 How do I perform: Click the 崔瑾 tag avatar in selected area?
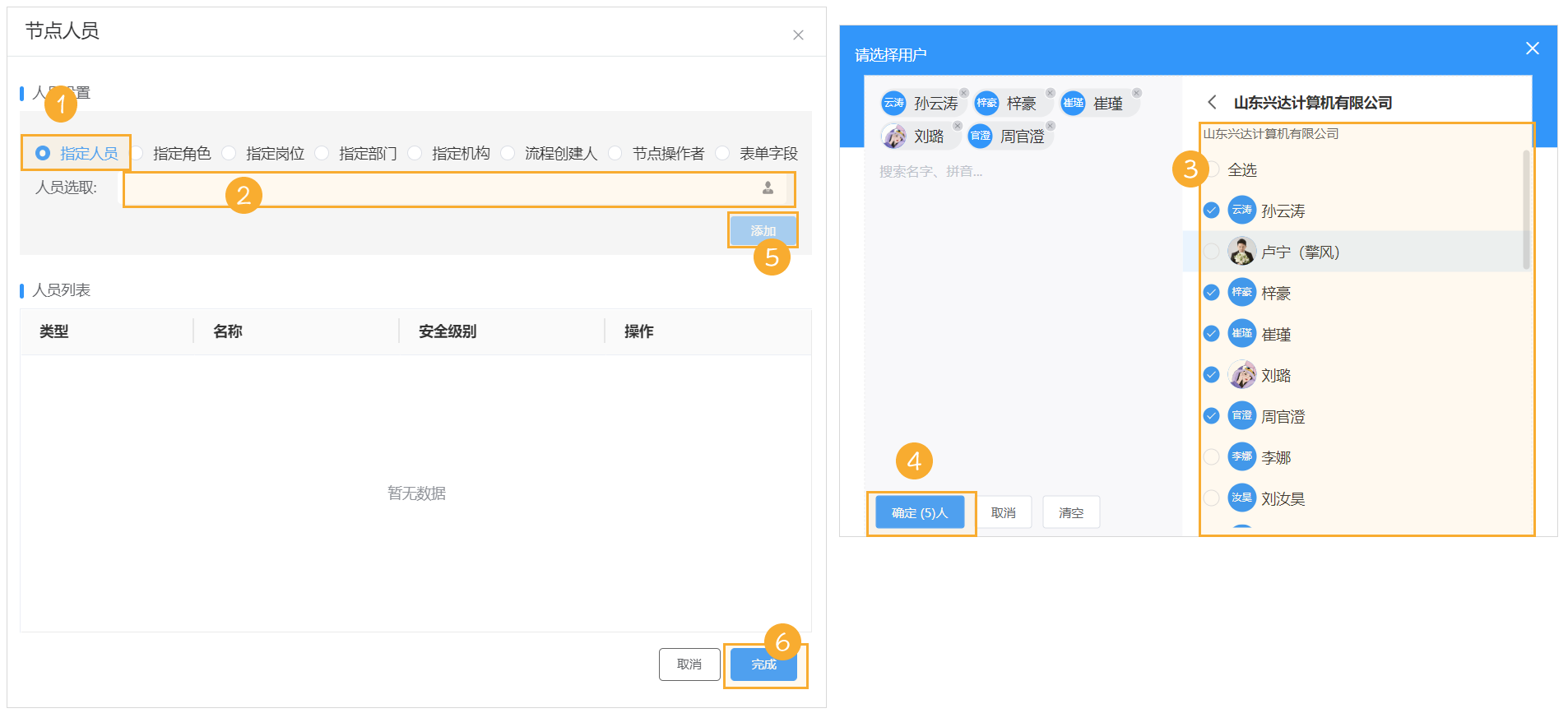point(1073,103)
